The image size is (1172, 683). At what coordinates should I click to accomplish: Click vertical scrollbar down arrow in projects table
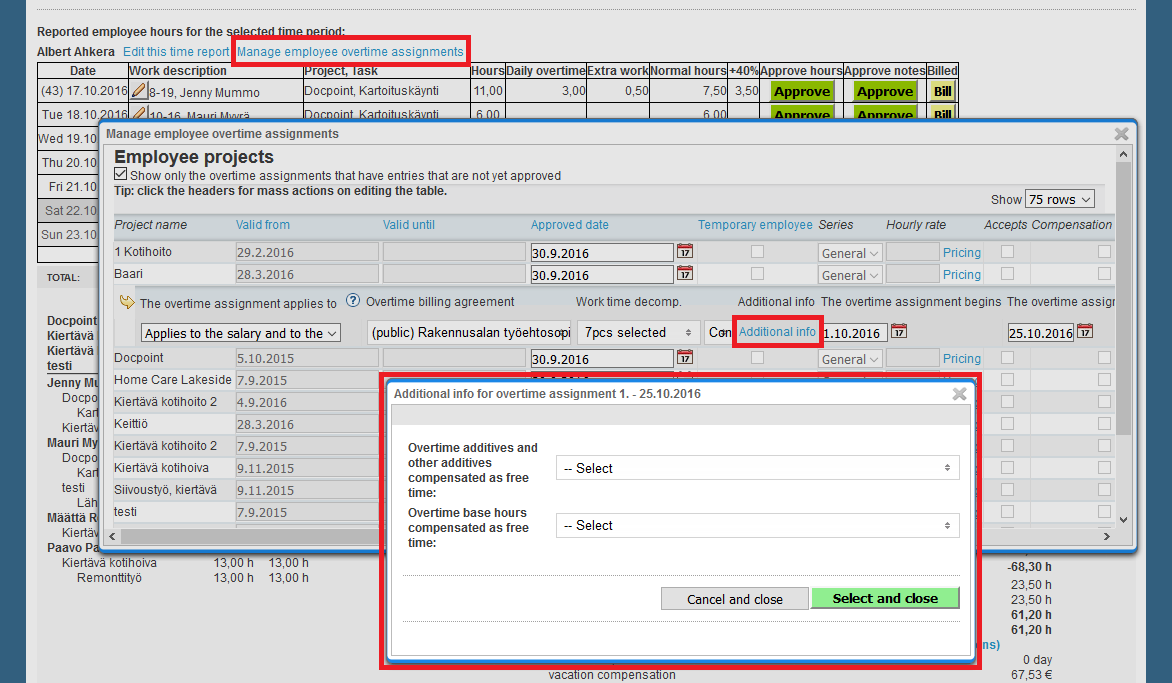pyautogui.click(x=1123, y=519)
